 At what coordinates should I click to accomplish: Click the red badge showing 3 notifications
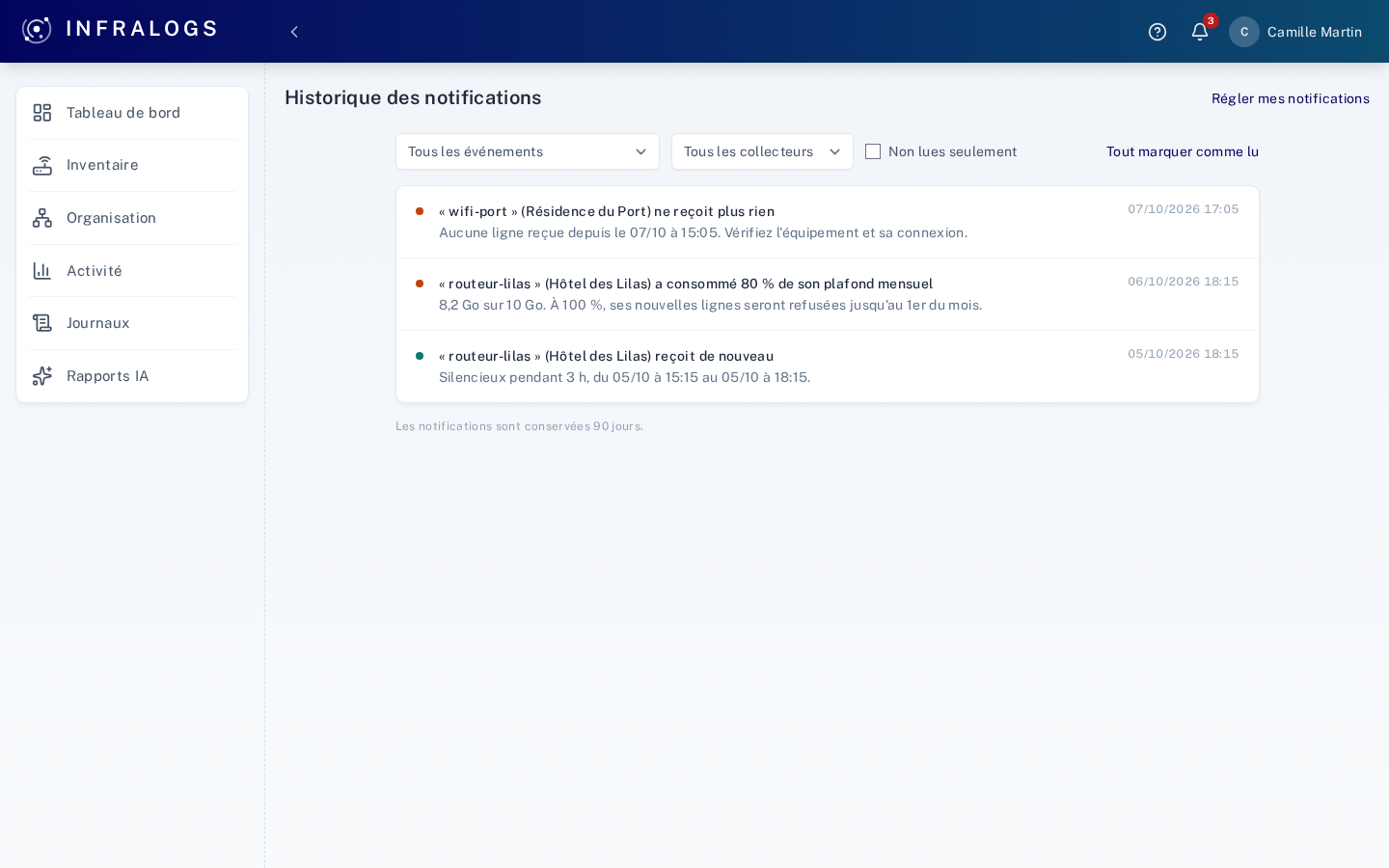click(x=1211, y=21)
